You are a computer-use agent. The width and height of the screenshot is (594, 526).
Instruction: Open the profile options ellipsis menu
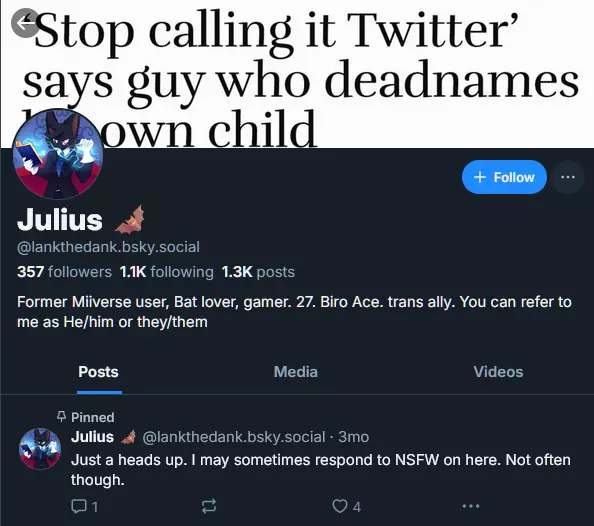tap(567, 177)
